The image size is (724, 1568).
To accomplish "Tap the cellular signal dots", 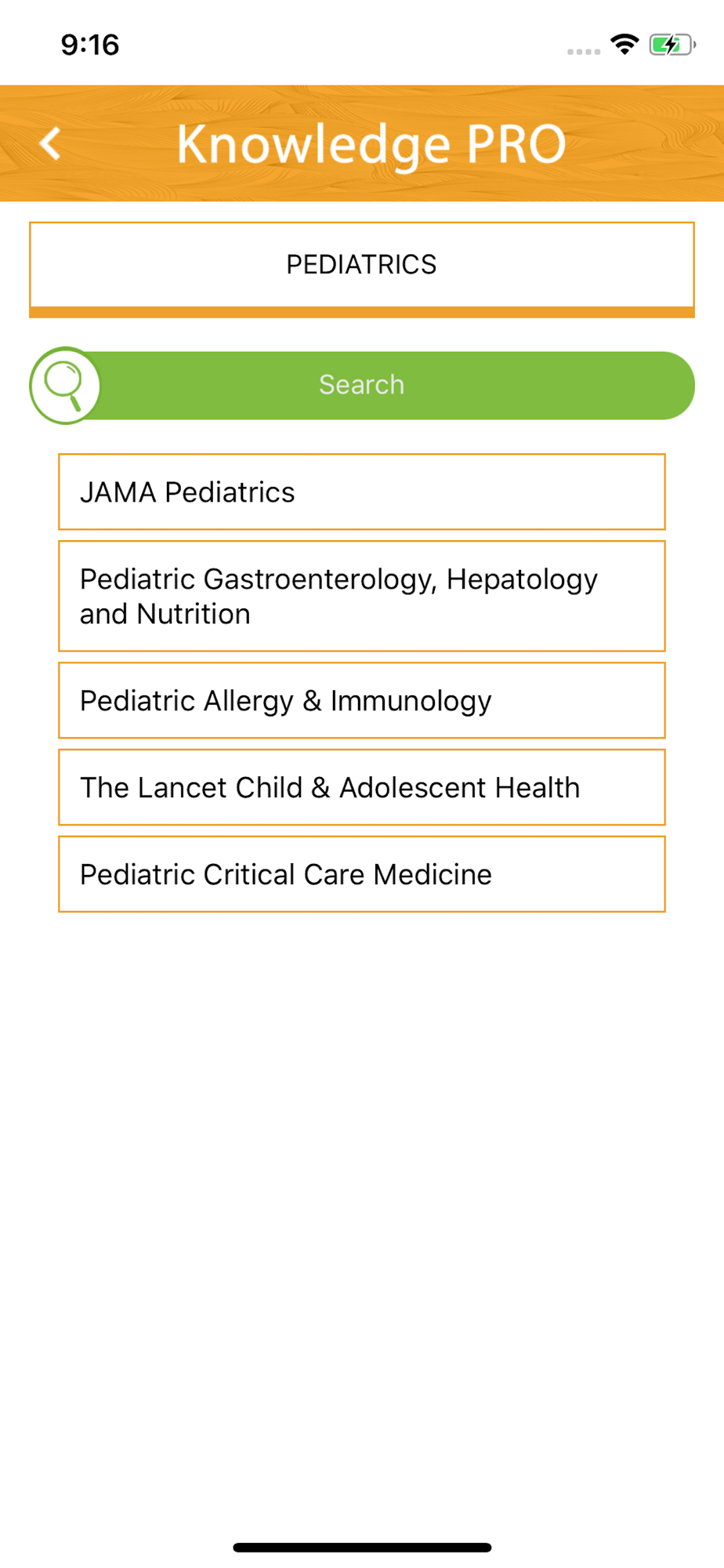I will click(x=584, y=52).
